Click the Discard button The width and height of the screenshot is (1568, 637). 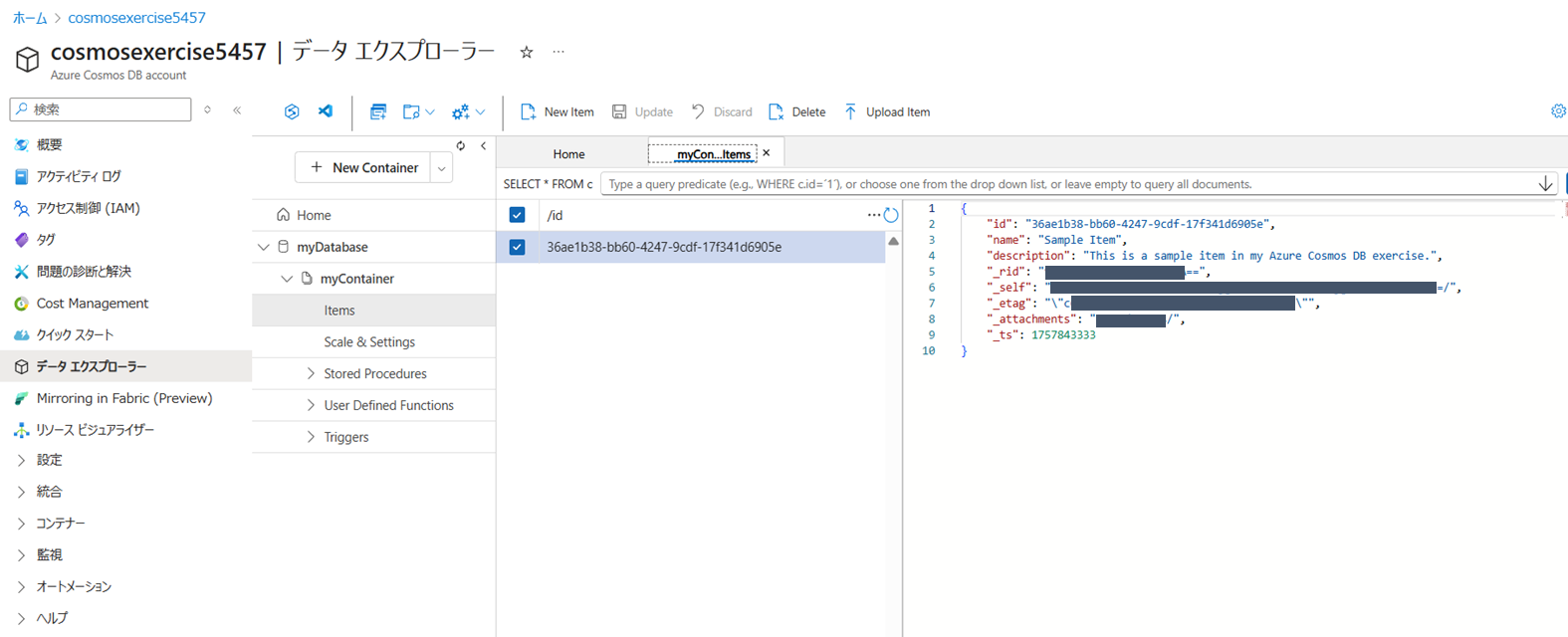pos(722,111)
